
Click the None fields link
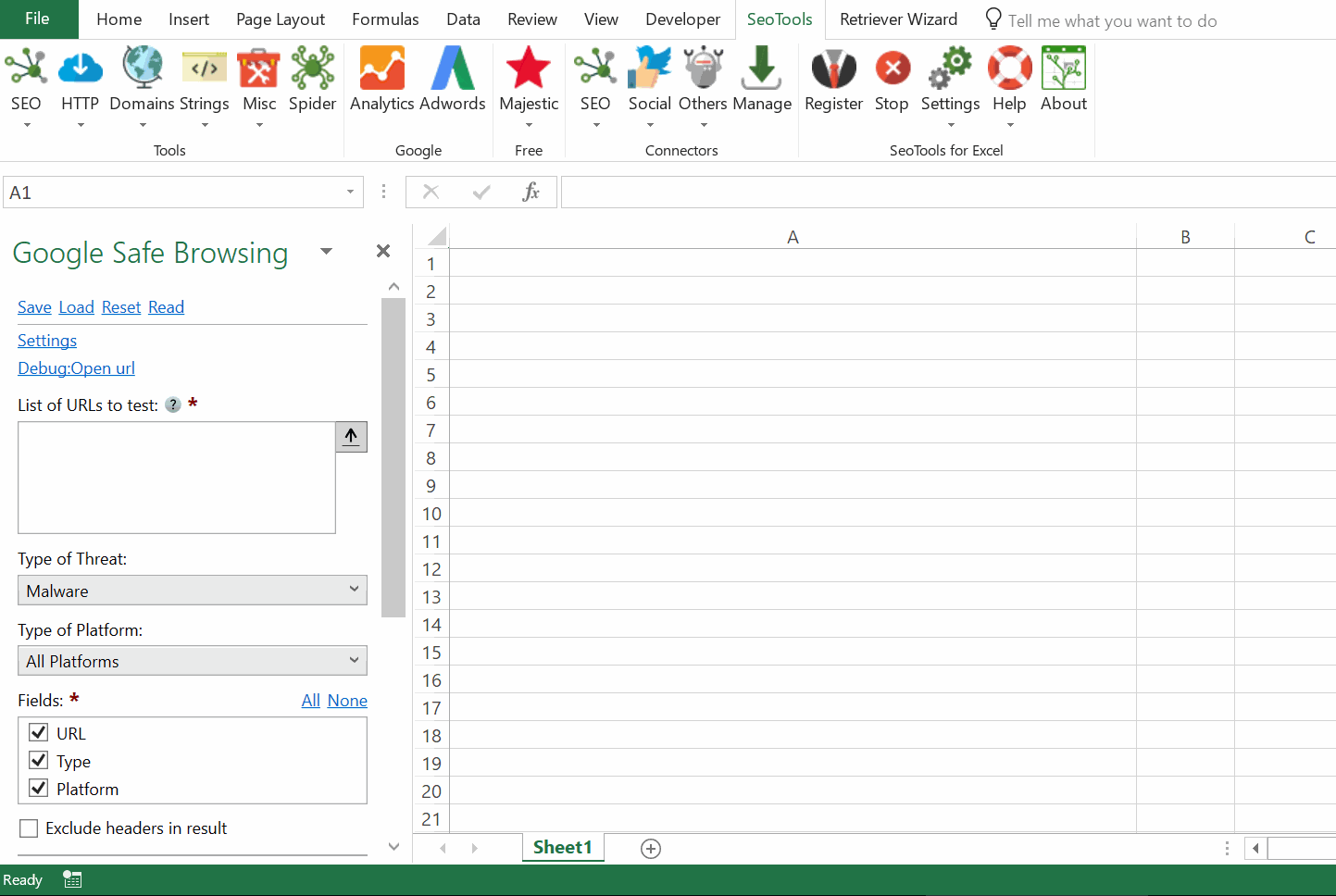click(x=347, y=701)
